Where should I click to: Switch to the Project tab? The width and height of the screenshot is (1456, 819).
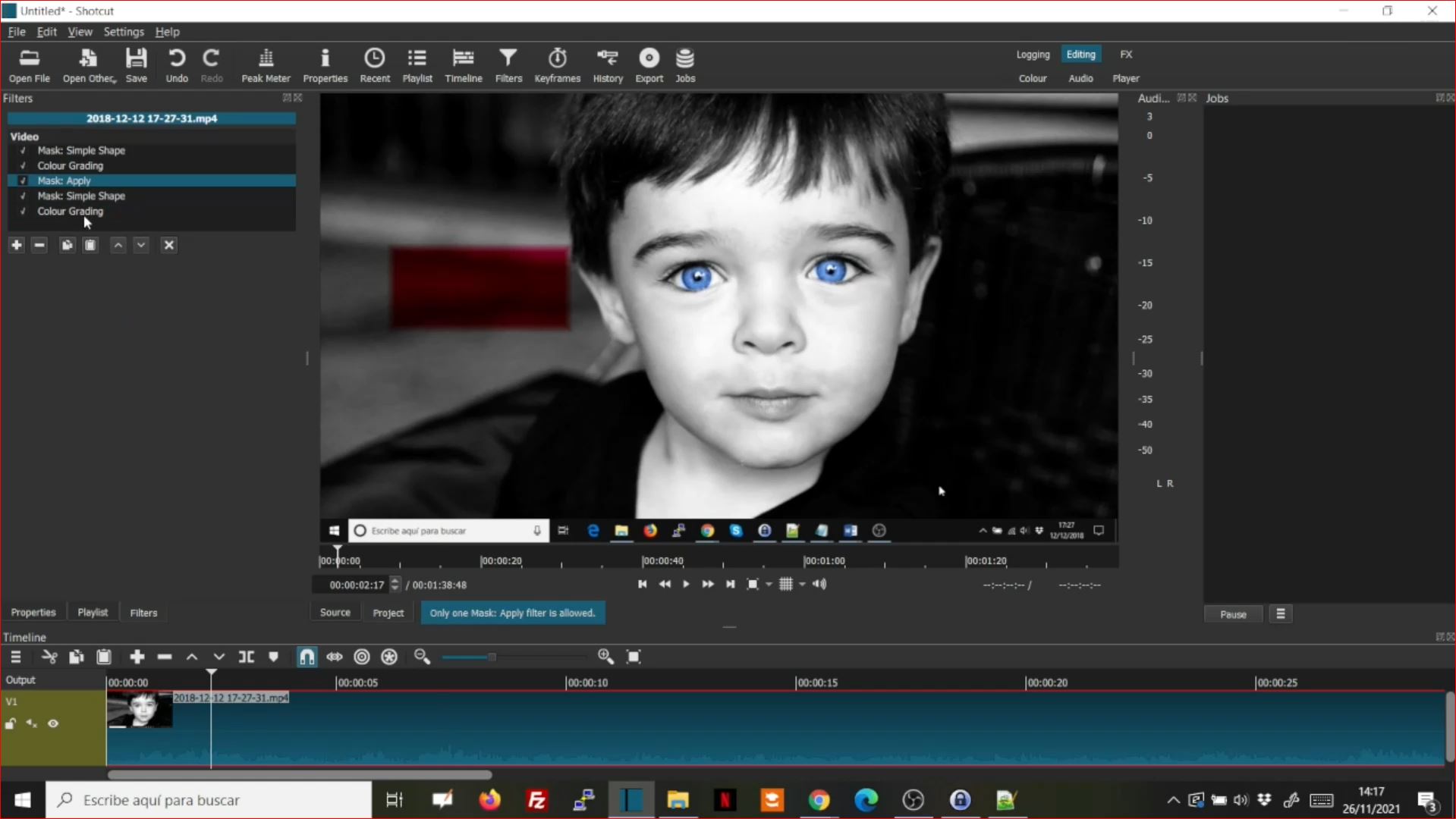point(388,613)
